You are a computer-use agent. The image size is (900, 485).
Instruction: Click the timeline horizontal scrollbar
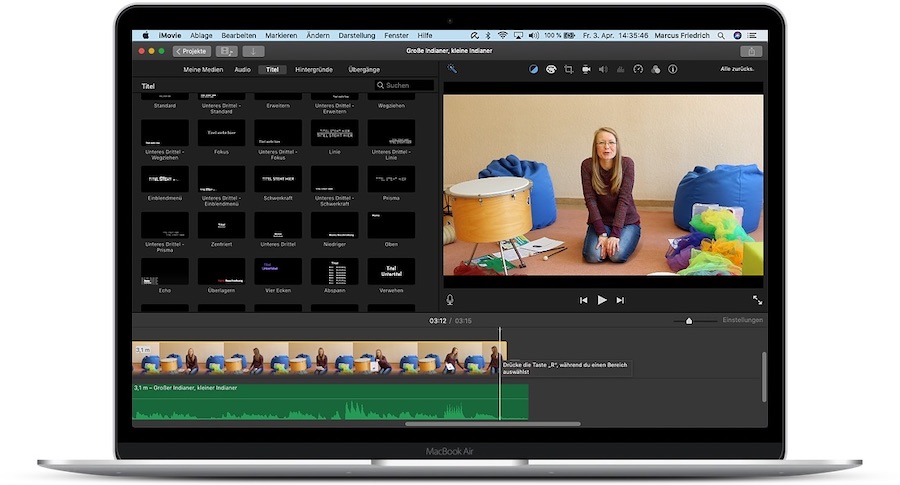tap(493, 424)
